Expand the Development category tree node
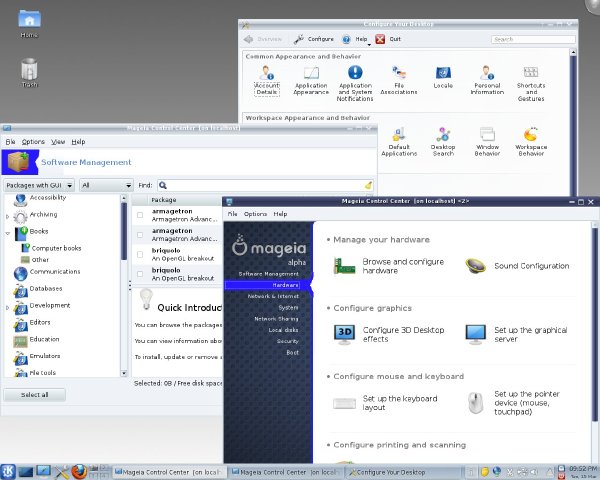The image size is (600, 480). click(x=7, y=307)
